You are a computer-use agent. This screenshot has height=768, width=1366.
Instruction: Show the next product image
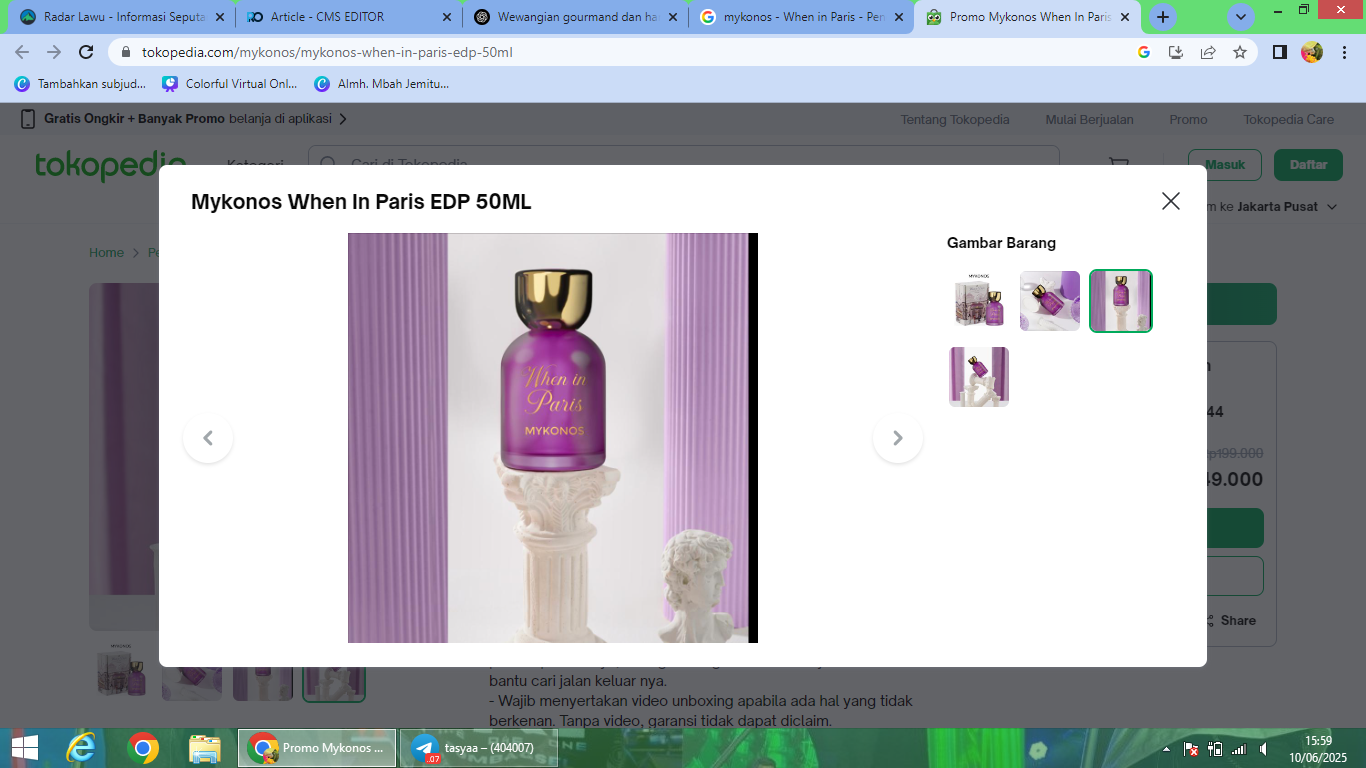898,438
